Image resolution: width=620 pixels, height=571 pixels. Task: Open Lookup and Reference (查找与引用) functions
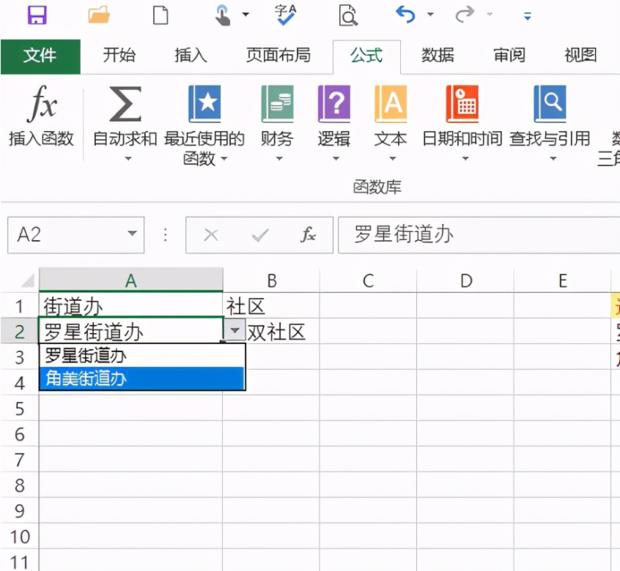coord(549,106)
